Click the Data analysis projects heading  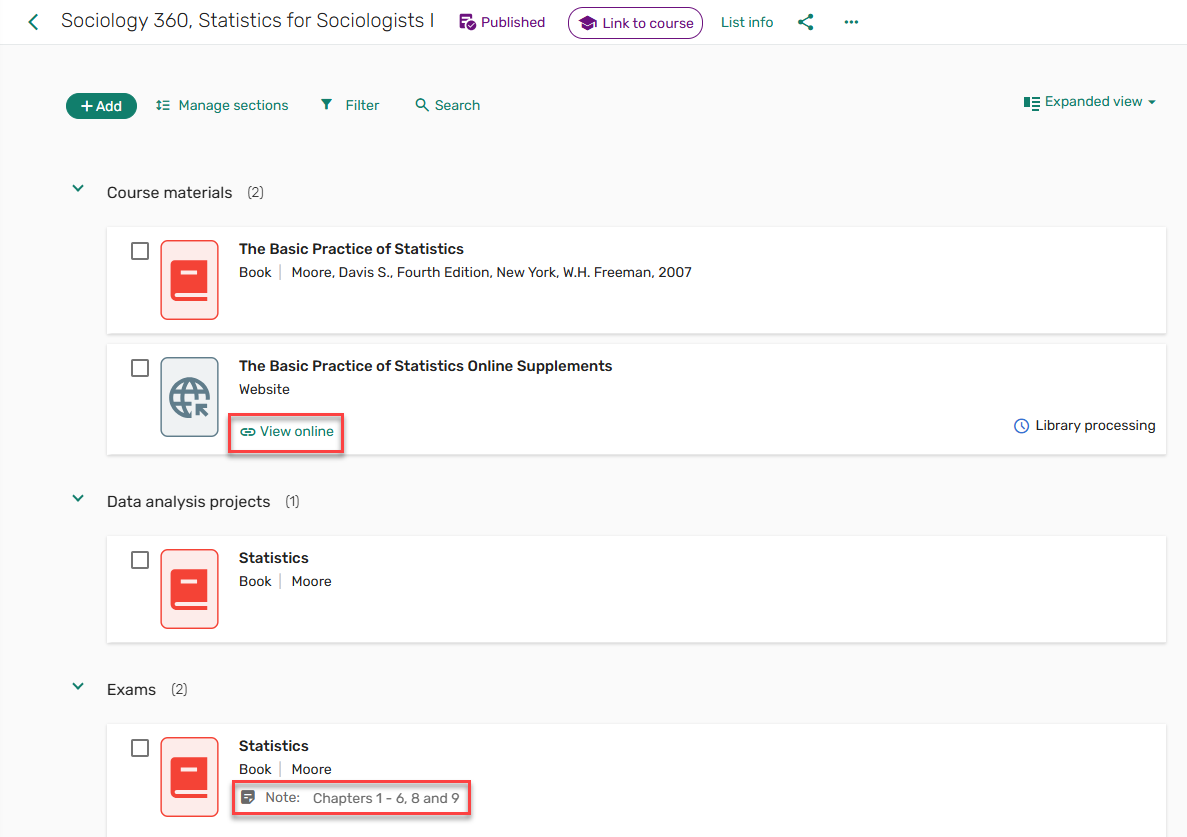(188, 502)
